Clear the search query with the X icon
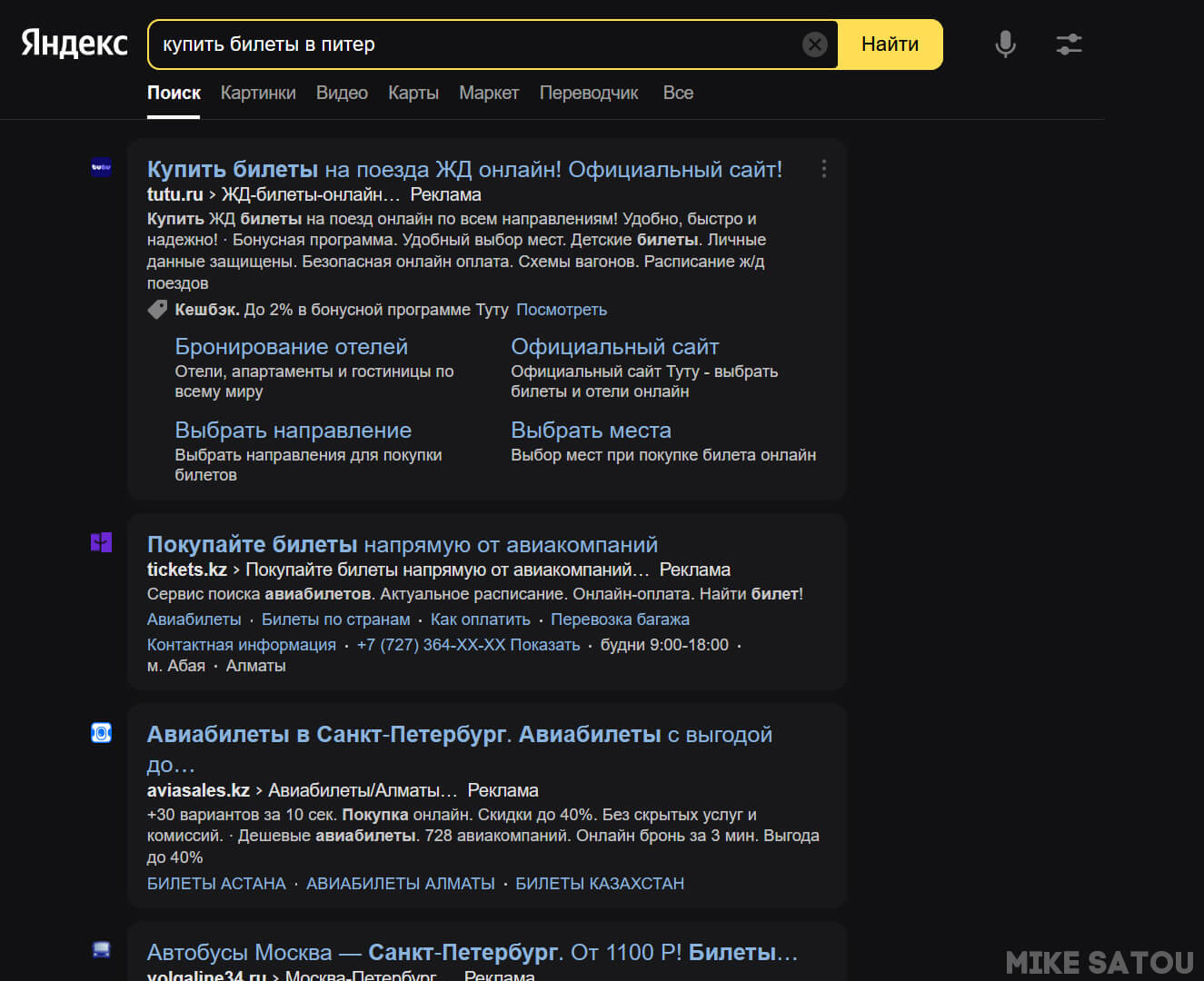This screenshot has height=981, width=1204. [815, 45]
